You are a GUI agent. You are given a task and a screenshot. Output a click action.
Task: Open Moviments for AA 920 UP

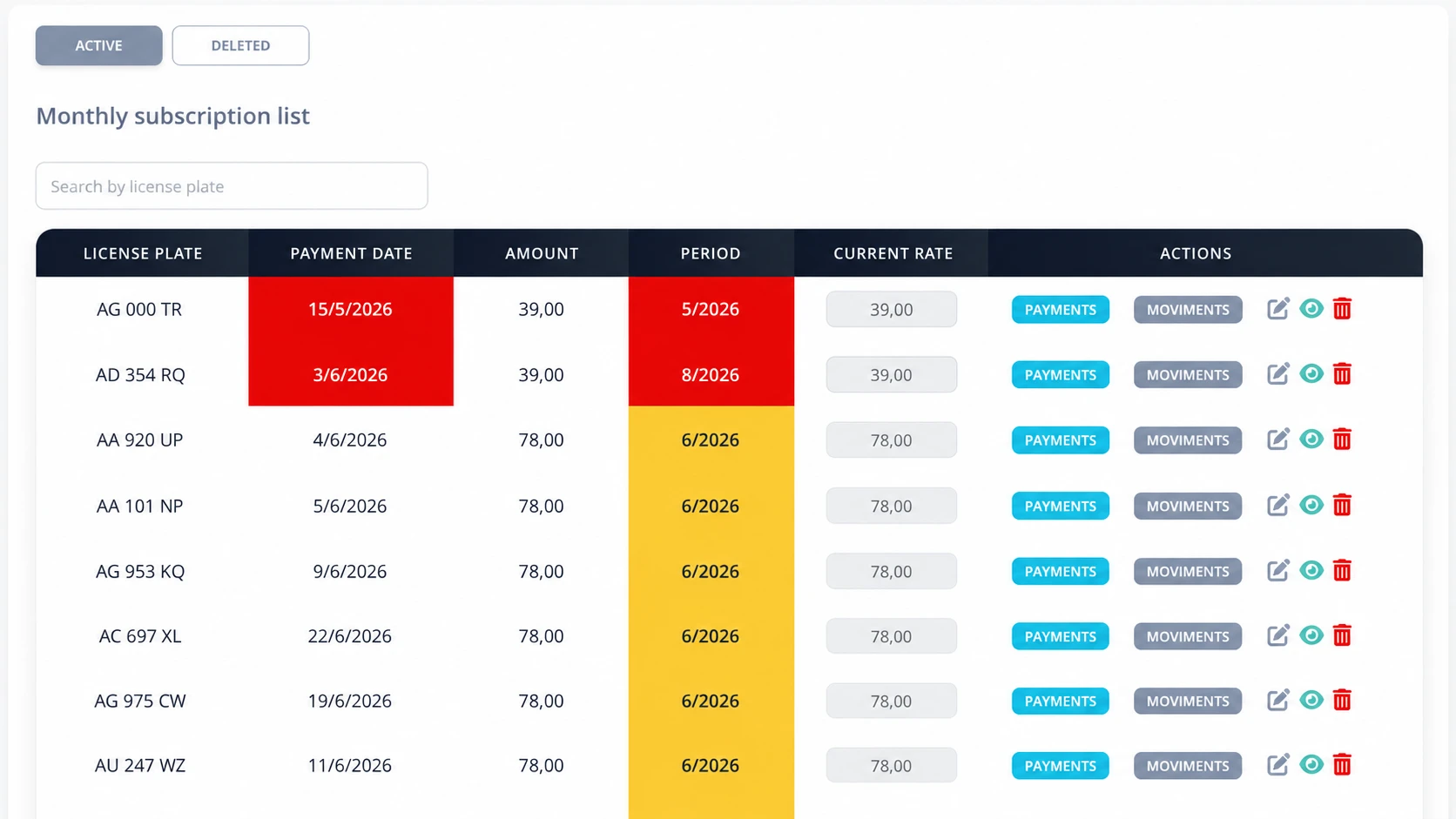point(1188,440)
